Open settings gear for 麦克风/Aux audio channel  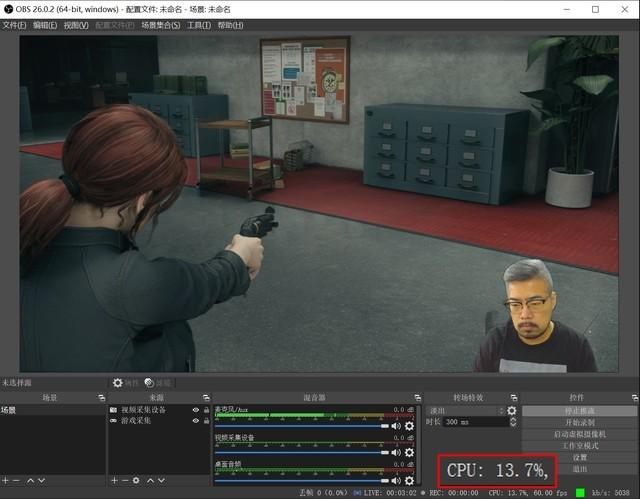(409, 425)
